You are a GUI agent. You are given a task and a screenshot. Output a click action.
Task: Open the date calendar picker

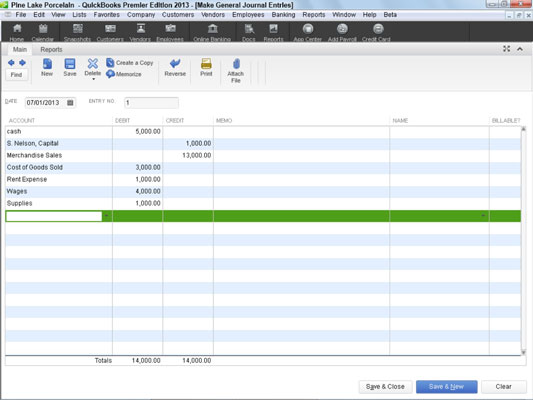pos(70,103)
